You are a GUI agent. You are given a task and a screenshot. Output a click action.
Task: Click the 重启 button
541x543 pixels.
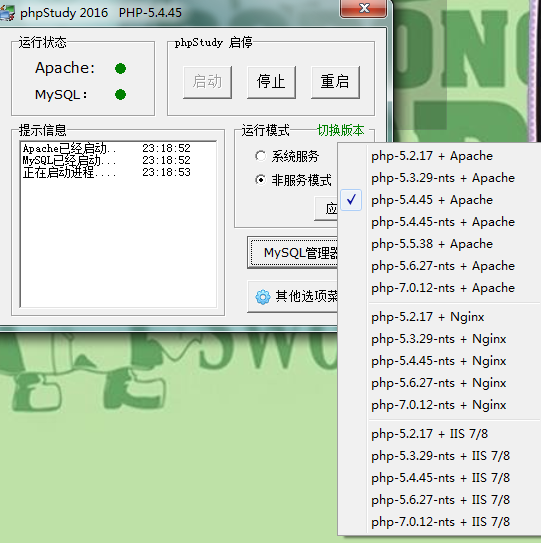coord(335,82)
